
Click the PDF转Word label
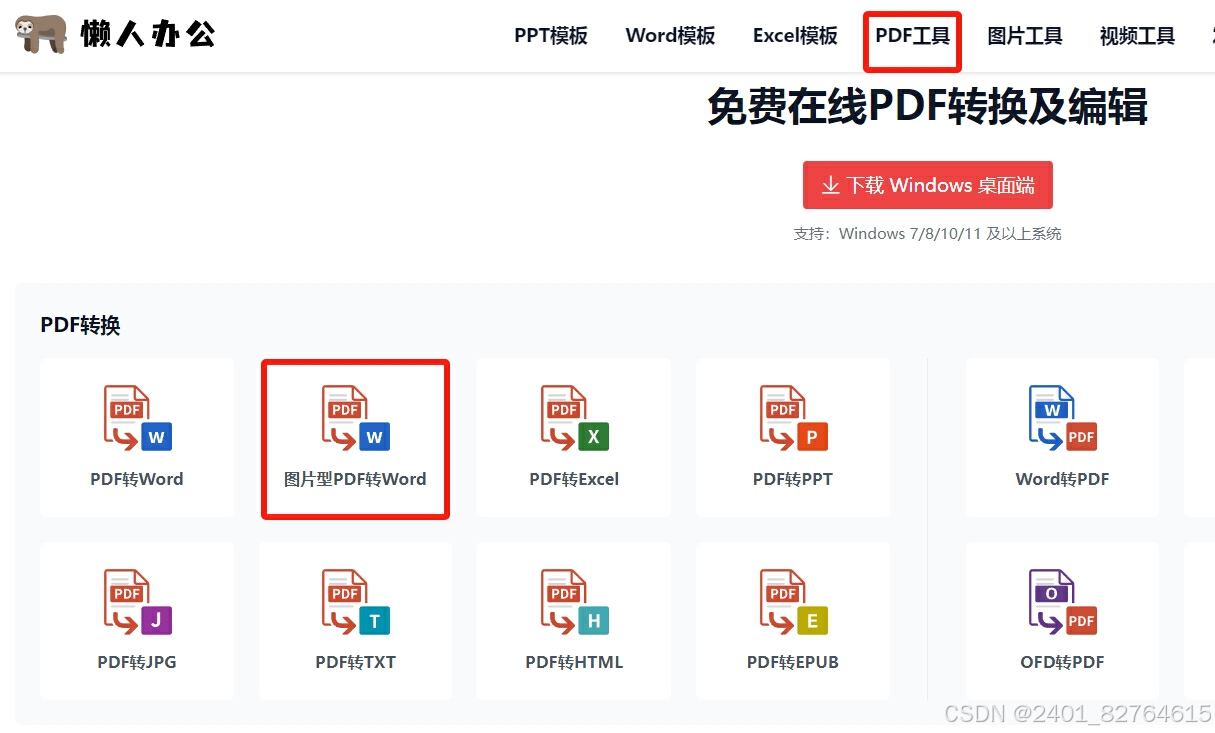[x=137, y=479]
